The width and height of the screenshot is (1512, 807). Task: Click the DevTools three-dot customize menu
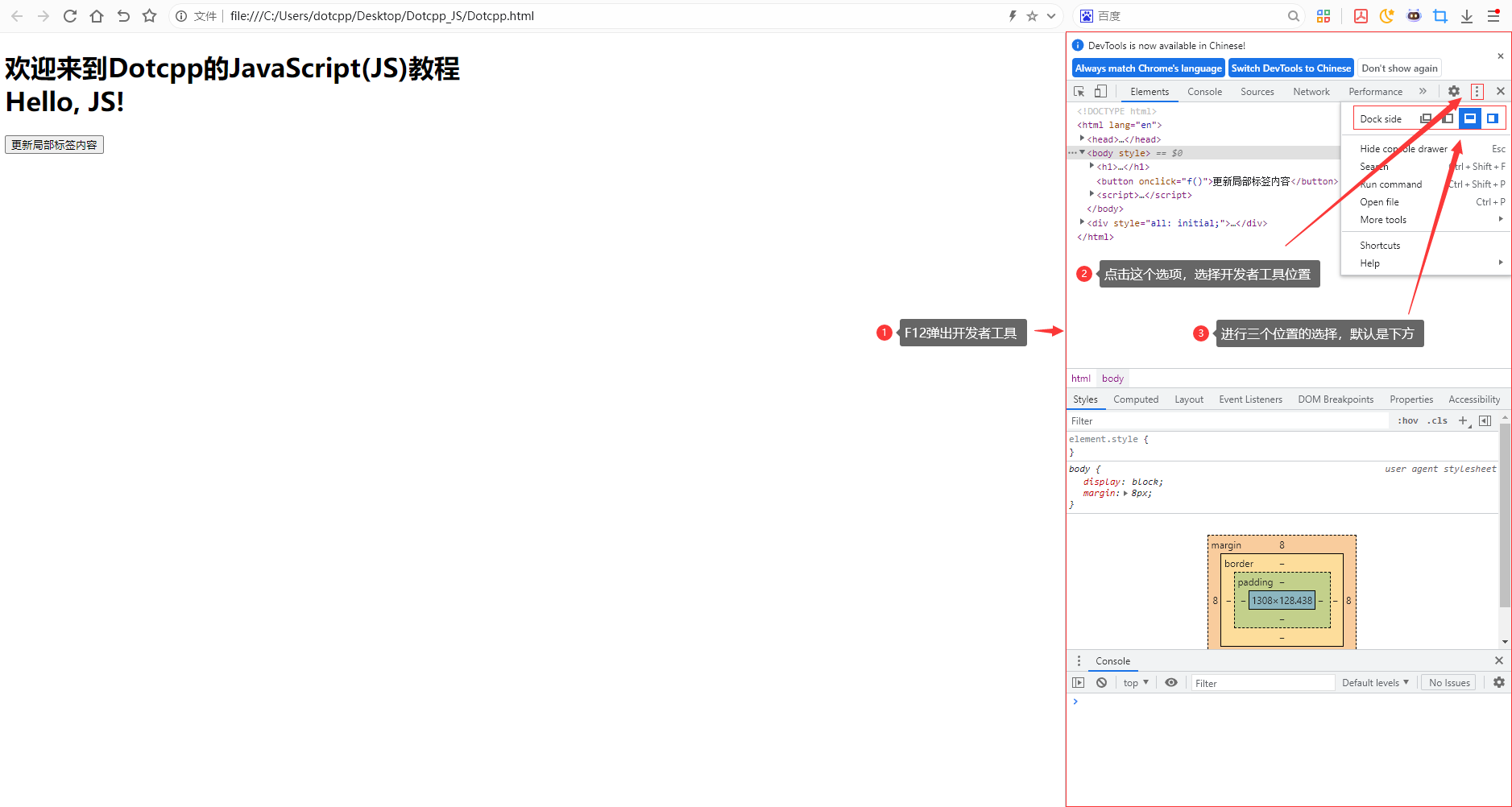[x=1477, y=92]
